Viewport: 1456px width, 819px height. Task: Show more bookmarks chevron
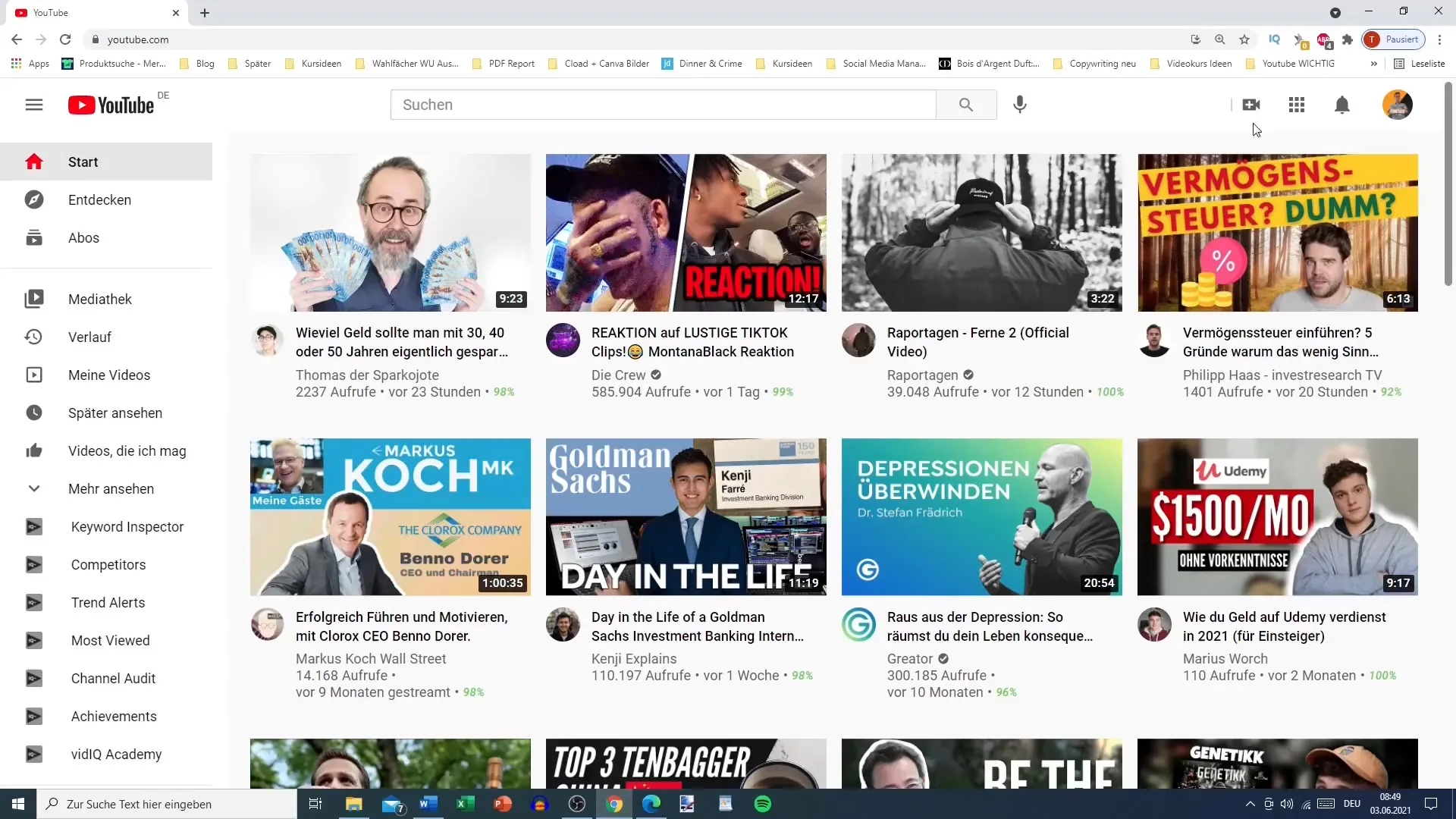point(1373,64)
